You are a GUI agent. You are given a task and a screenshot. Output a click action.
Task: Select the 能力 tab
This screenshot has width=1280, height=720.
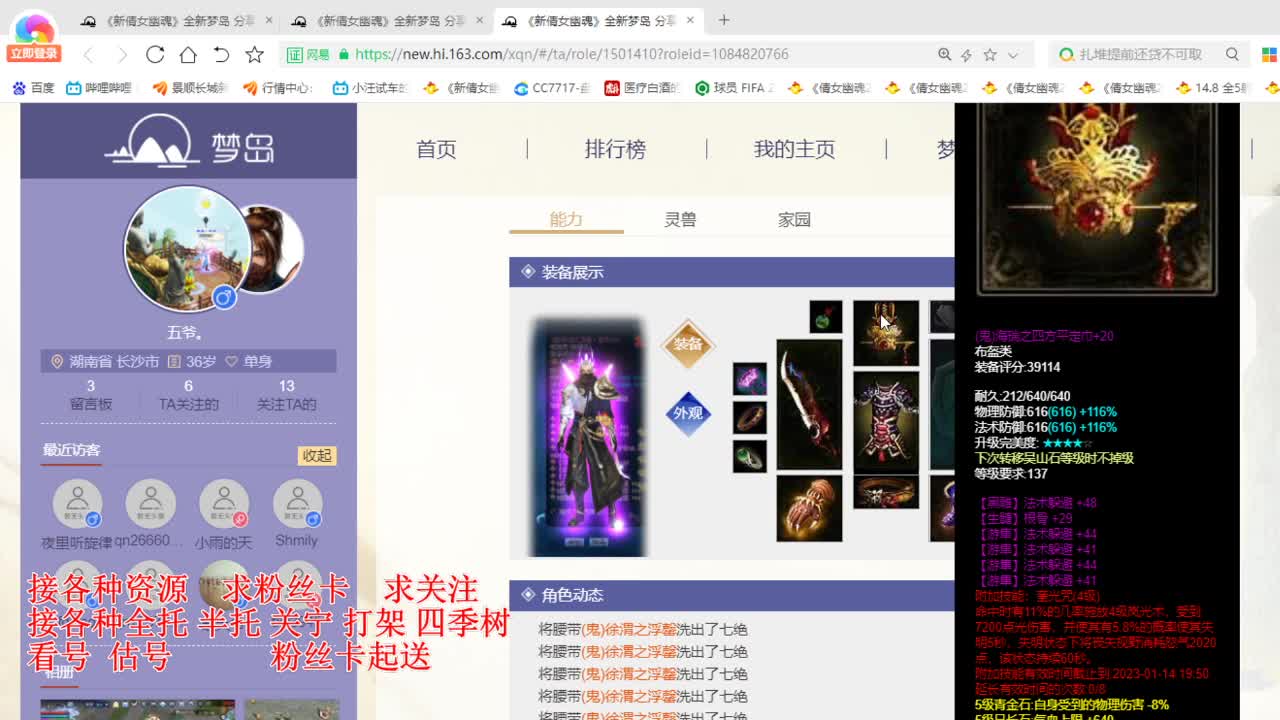pyautogui.click(x=566, y=219)
